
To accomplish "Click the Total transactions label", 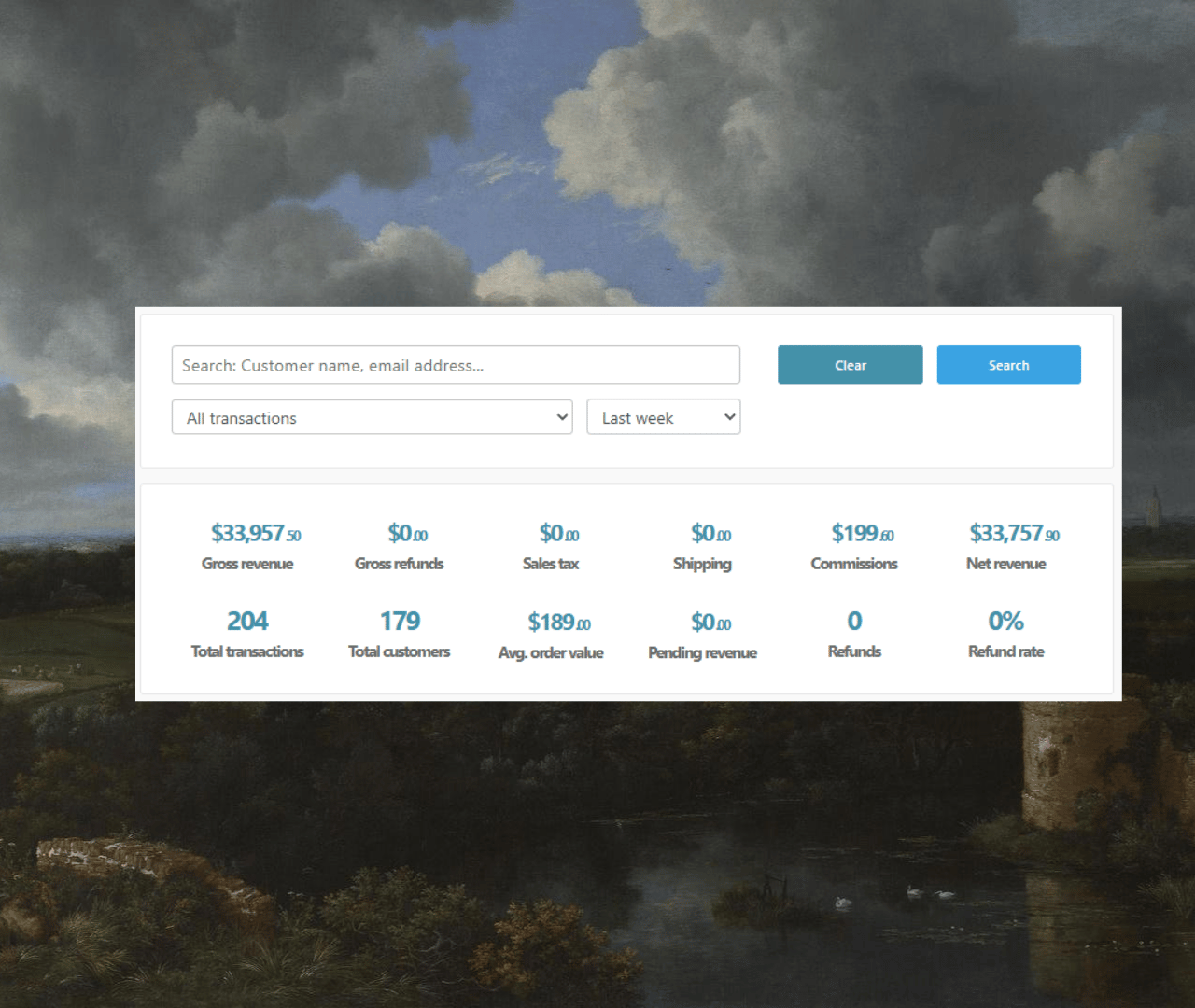I will pos(247,651).
